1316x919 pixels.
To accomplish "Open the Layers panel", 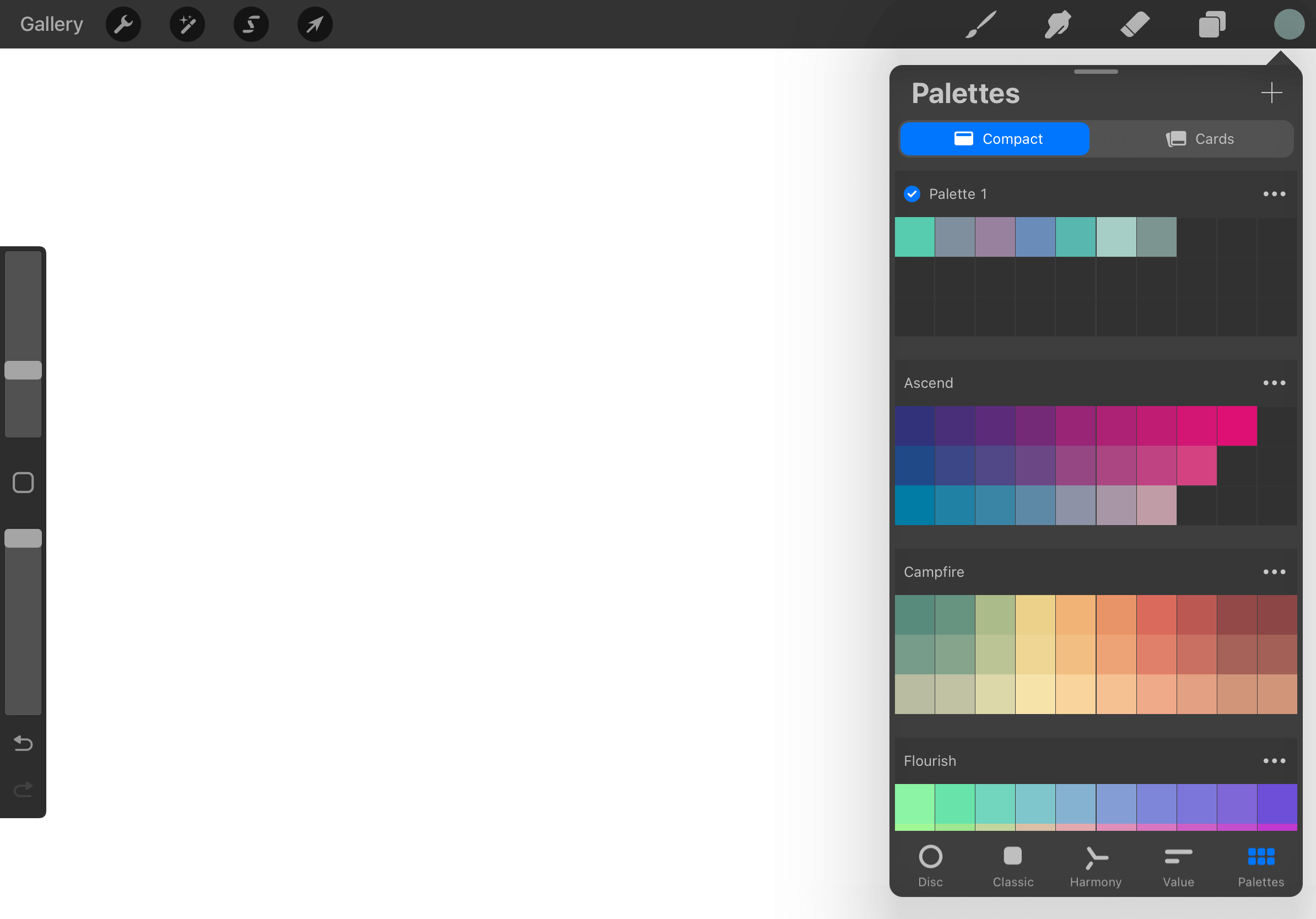I will [x=1211, y=24].
